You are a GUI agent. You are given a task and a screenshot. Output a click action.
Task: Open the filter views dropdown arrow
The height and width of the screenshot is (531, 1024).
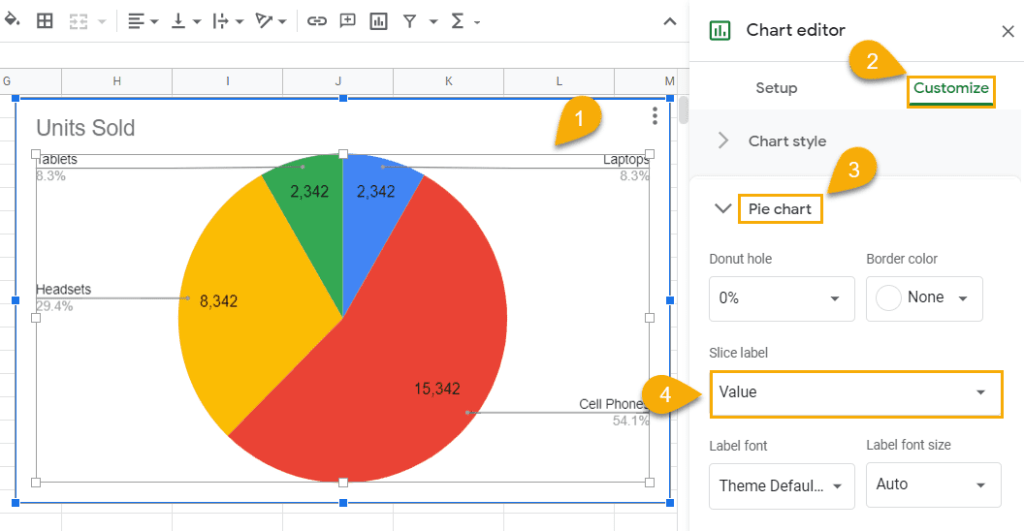click(433, 22)
